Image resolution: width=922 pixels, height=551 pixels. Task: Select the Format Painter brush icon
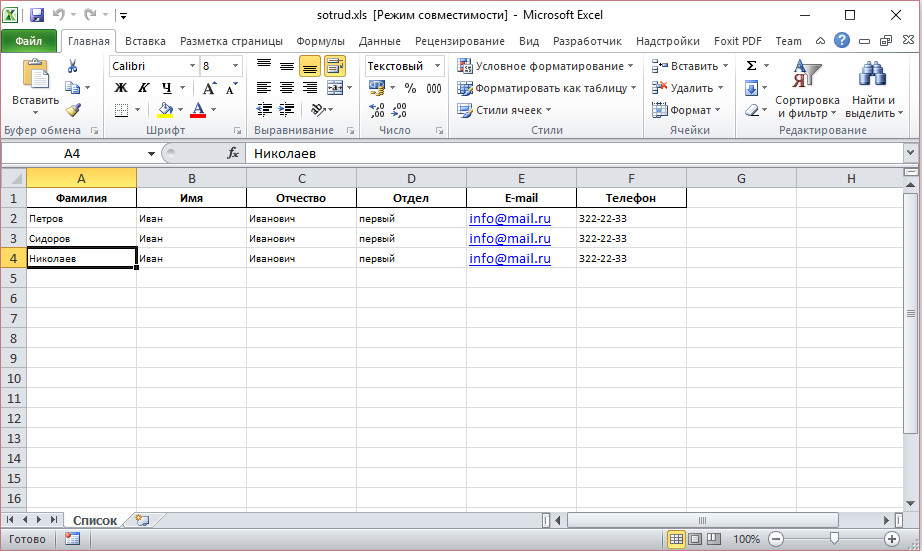tap(72, 110)
